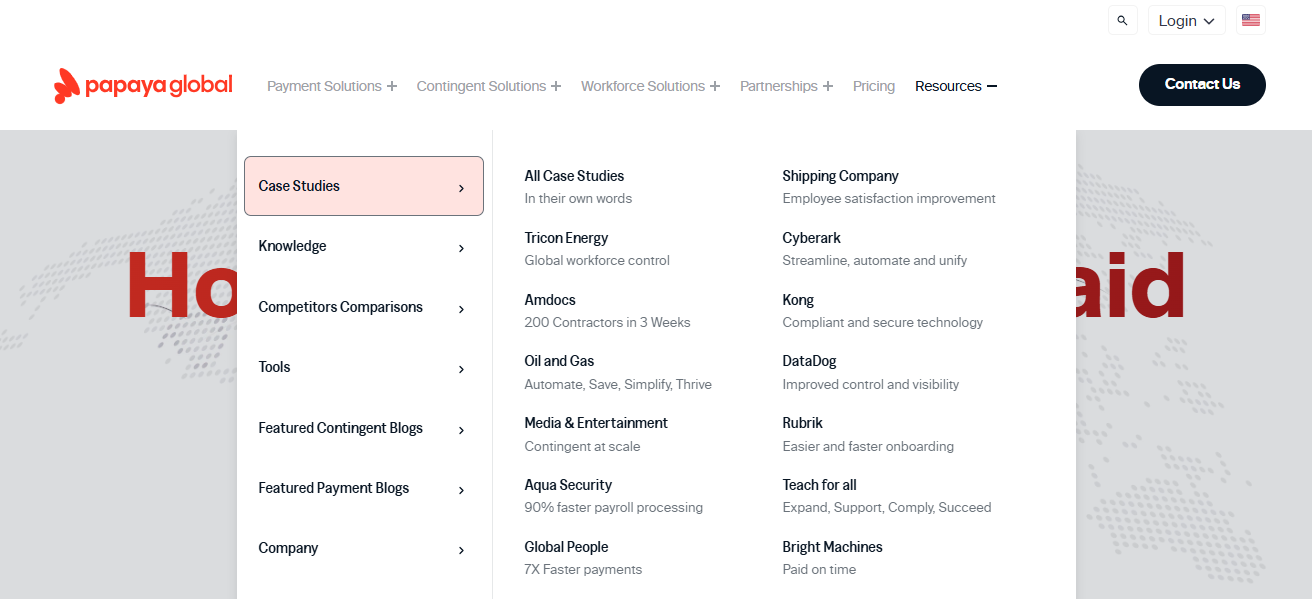
Task: Open the Cyberark case study
Action: pyautogui.click(x=811, y=238)
